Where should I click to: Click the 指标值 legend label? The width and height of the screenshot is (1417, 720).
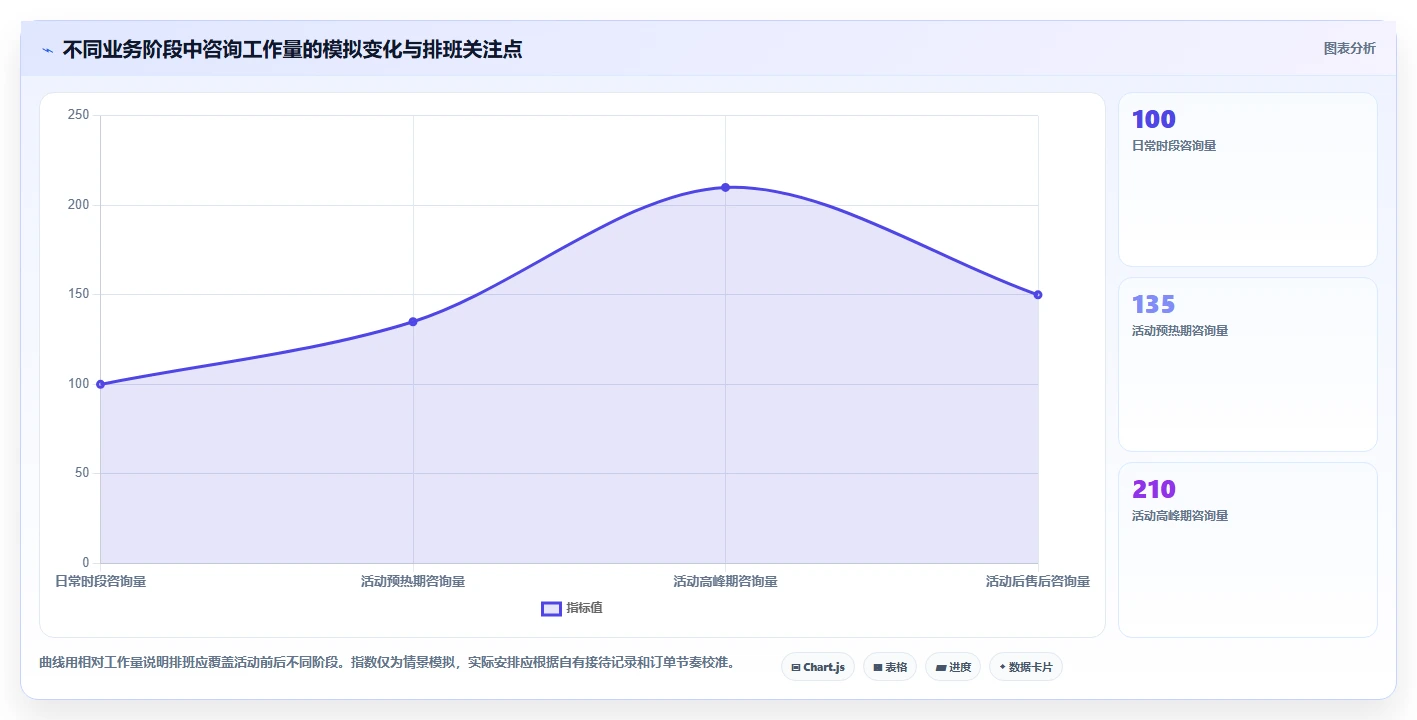point(584,608)
